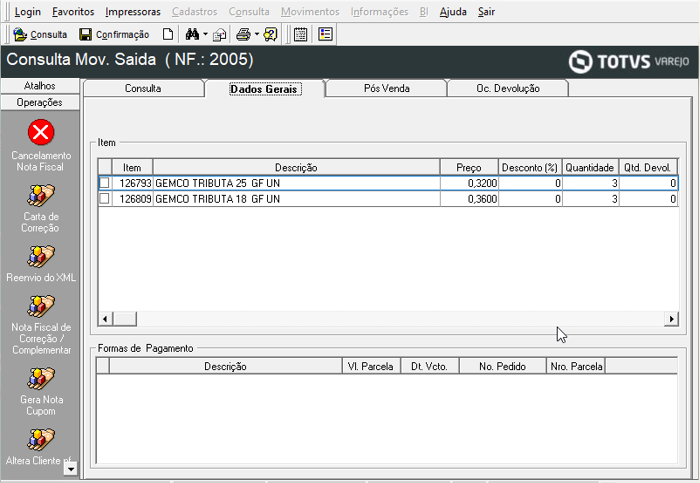Screen dimensions: 700x483
Task: Click the Operações sidebar button
Action: [40, 103]
